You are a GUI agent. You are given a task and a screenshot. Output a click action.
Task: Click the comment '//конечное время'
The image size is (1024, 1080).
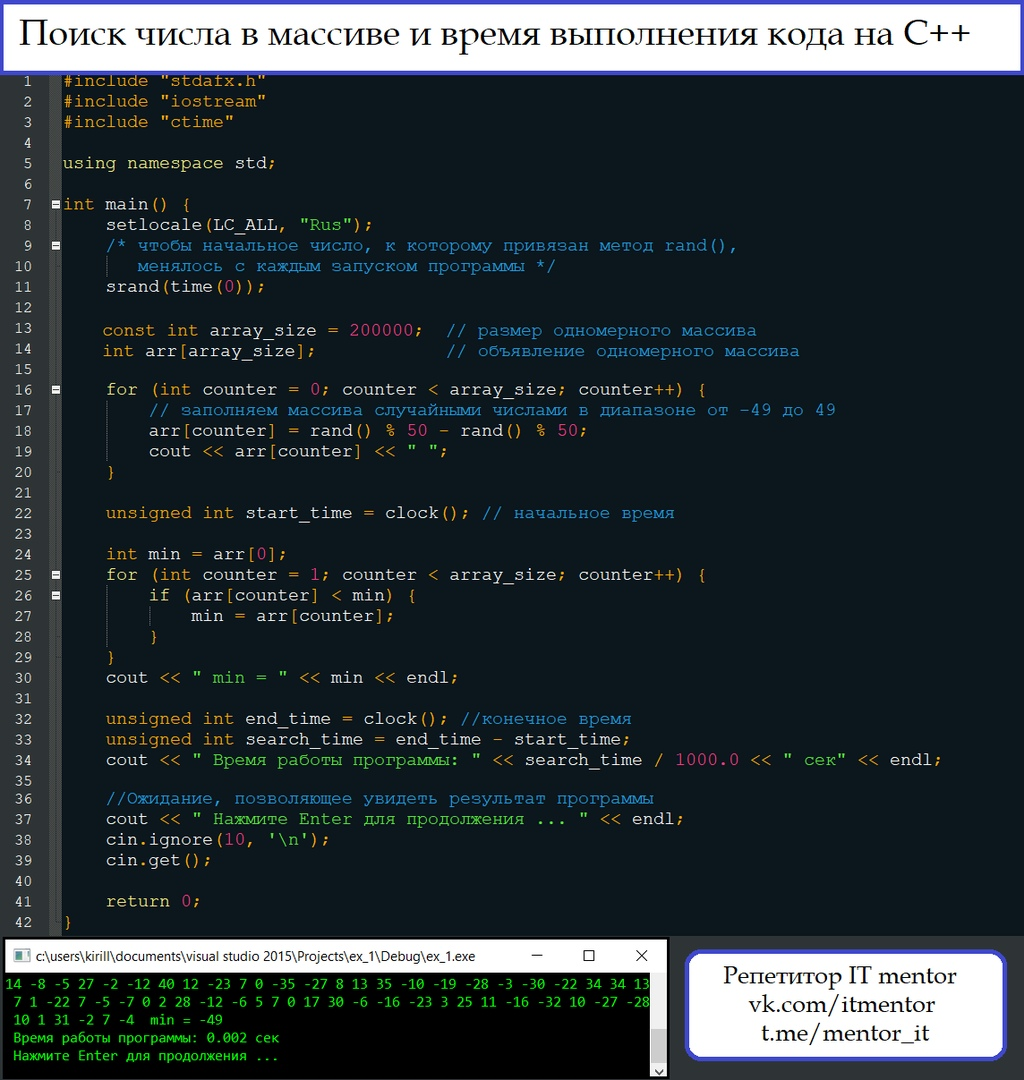point(545,719)
